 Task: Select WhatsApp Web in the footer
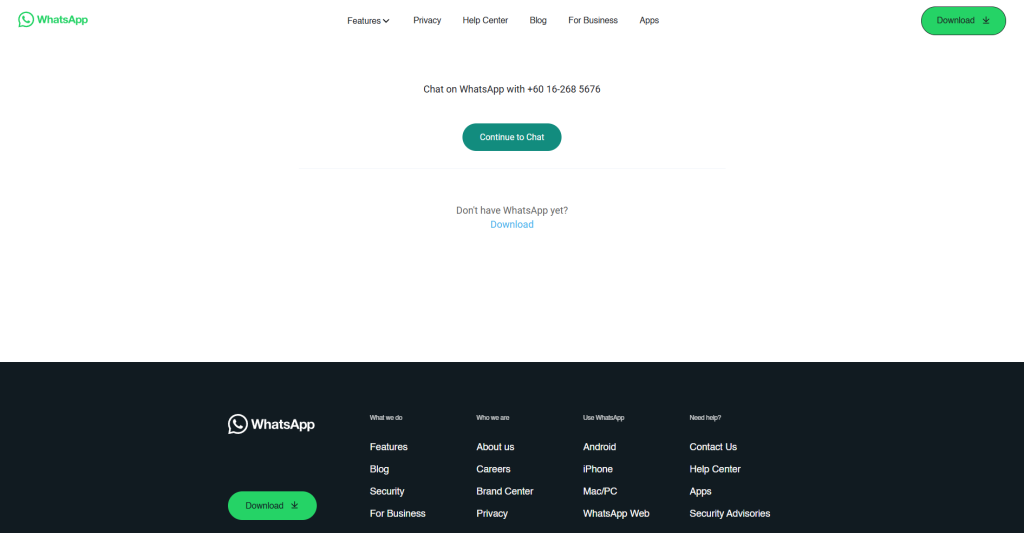click(x=616, y=513)
